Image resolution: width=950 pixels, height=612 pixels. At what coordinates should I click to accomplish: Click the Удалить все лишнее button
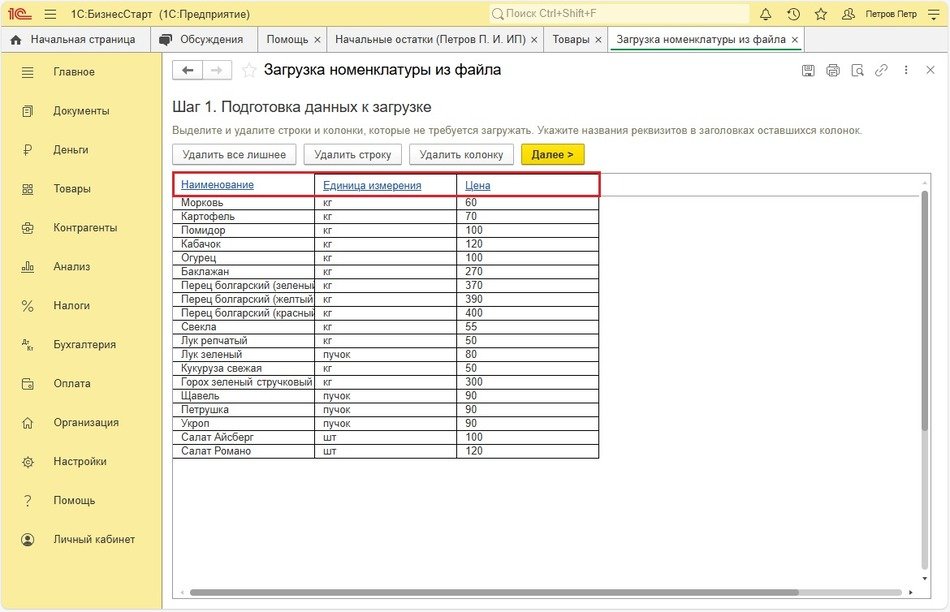[234, 155]
